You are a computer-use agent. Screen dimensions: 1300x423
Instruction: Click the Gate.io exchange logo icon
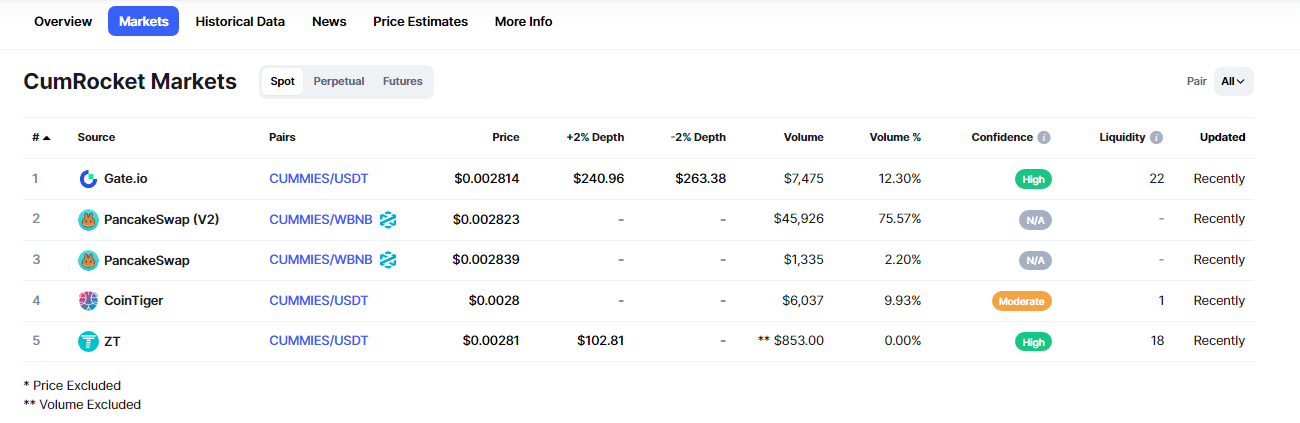(88, 179)
